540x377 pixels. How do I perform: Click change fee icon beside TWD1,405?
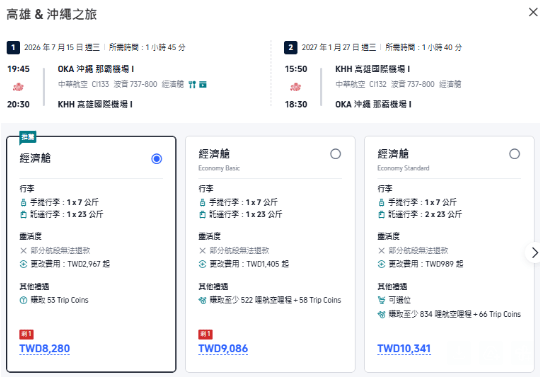[x=202, y=264]
